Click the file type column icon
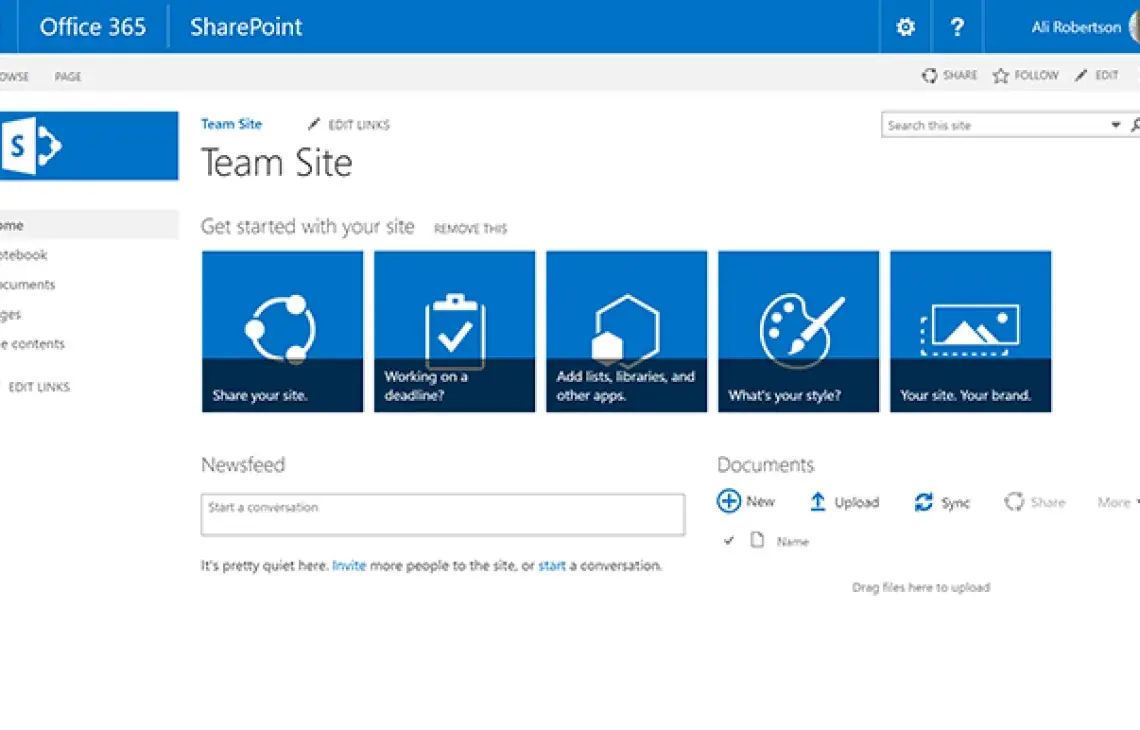Screen dimensions: 1140x730 (x=758, y=540)
